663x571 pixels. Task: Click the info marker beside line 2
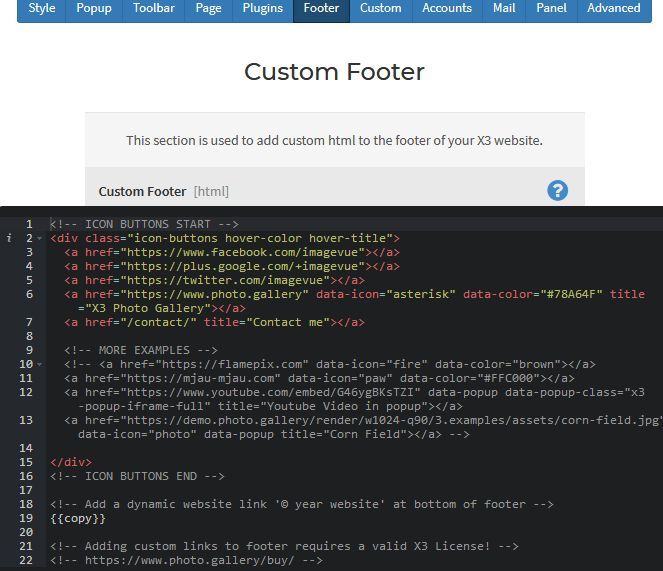point(9,238)
